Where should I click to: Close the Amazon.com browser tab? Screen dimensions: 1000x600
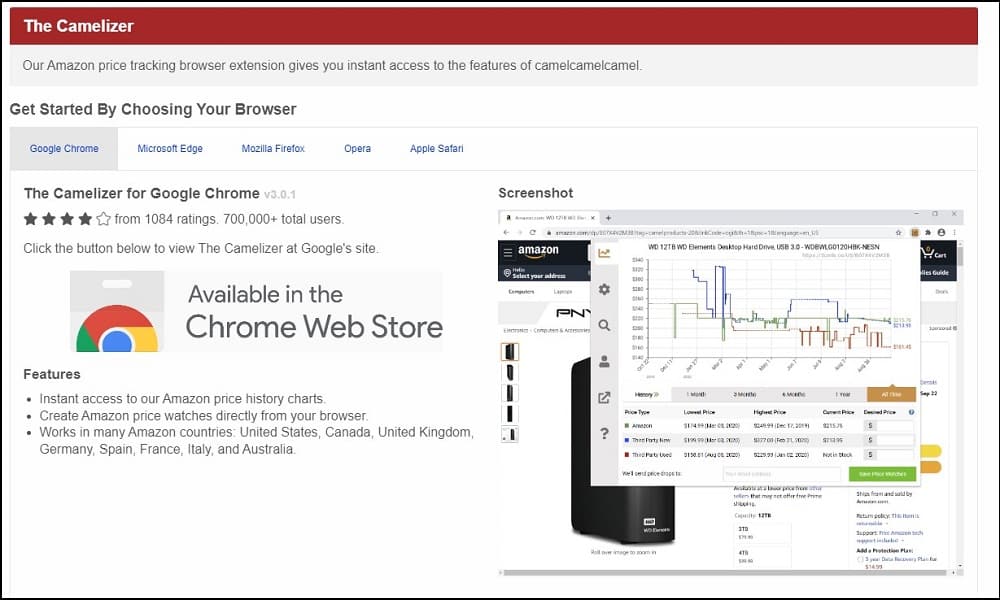point(592,218)
